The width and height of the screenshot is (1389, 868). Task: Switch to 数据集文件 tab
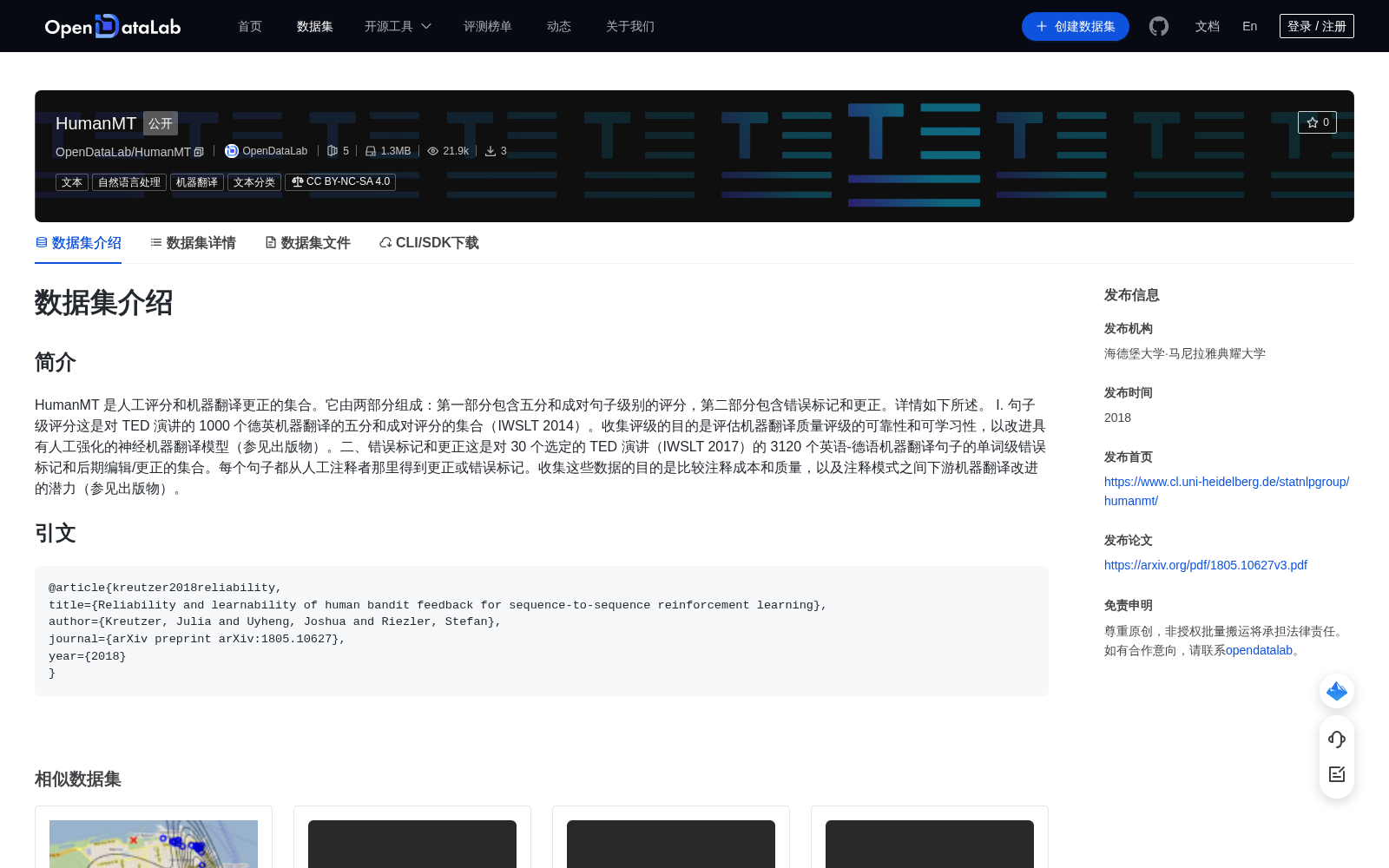click(x=307, y=243)
